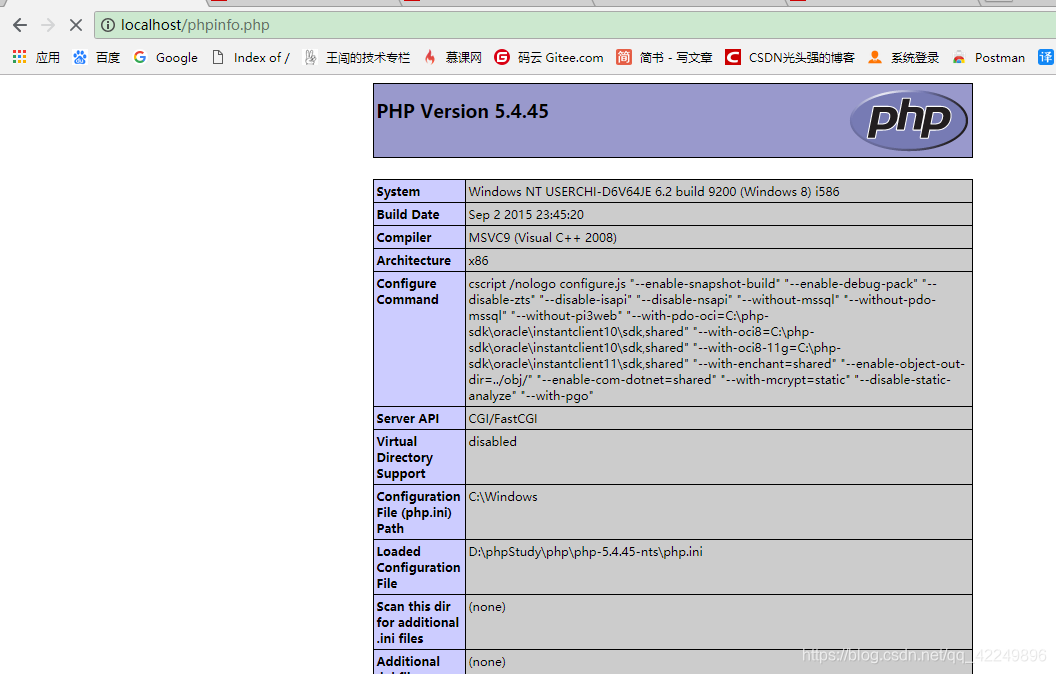Select the System row label
The image size is (1056, 674).
tap(398, 191)
